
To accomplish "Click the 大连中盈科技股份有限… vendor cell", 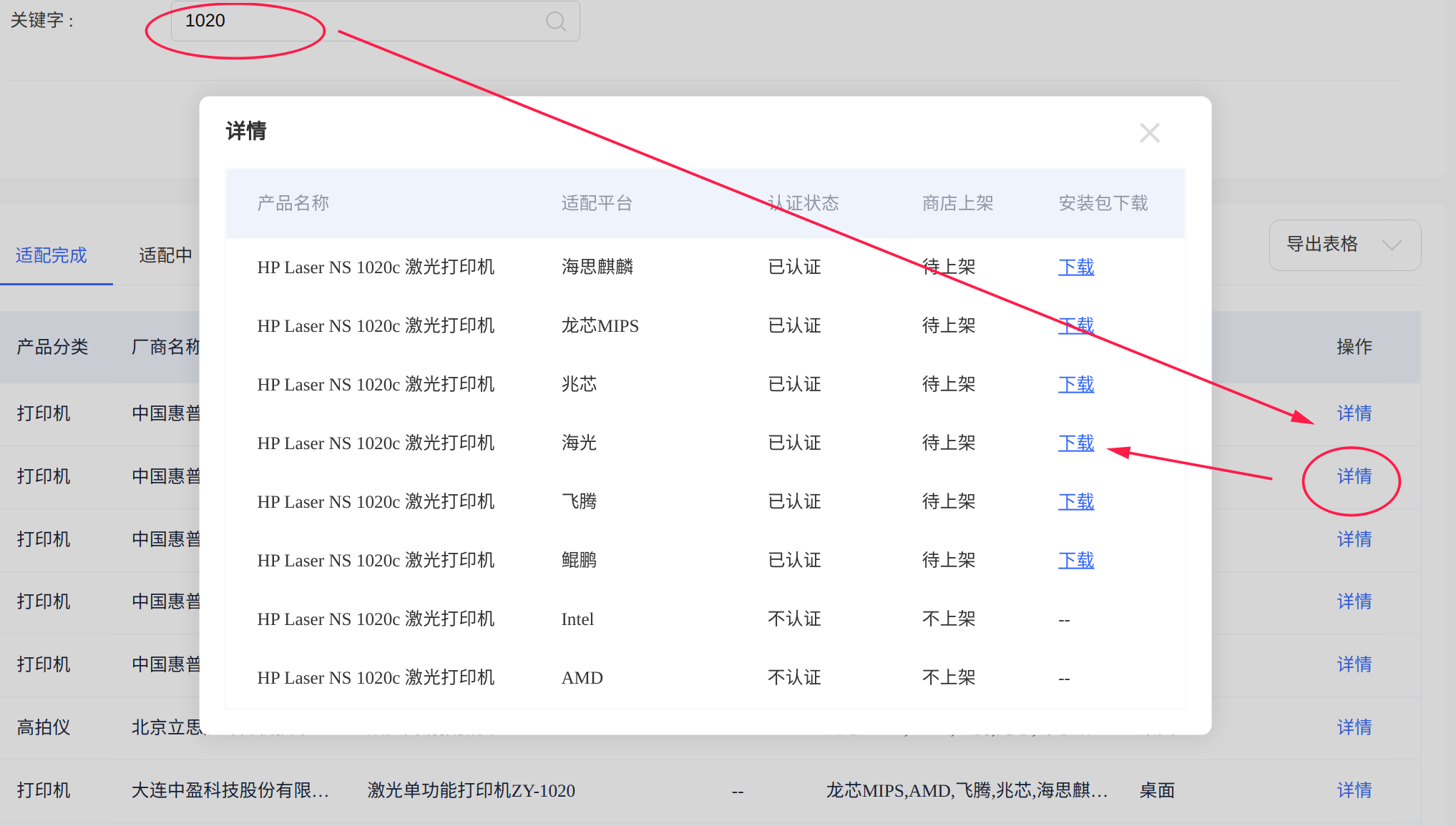I will (230, 790).
